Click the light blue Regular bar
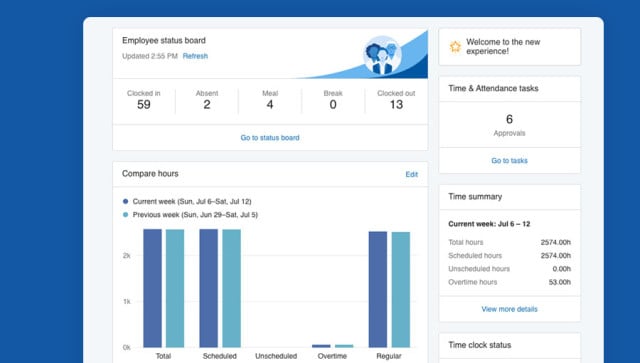Viewport: 640px width, 363px height. (401, 290)
